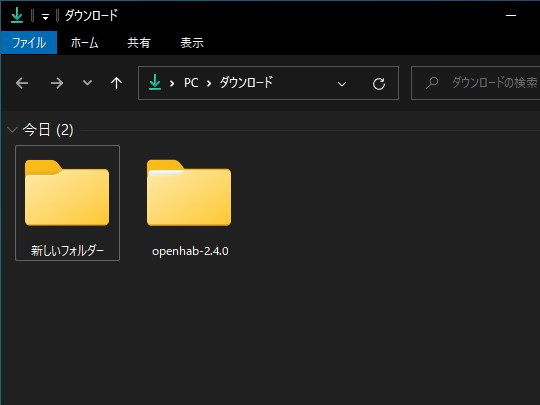Click PC in the address bar
This screenshot has width=540, height=405.
pos(191,83)
